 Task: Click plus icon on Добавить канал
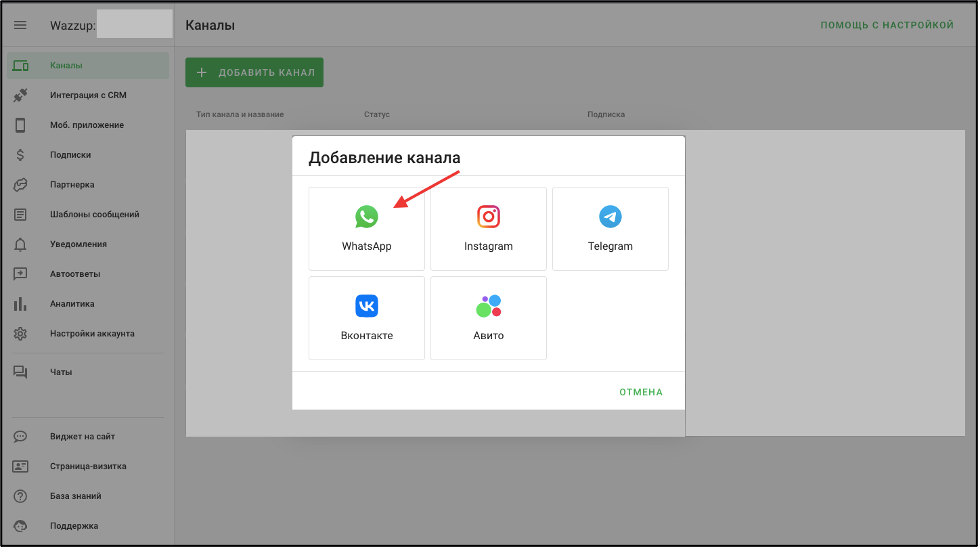[202, 72]
